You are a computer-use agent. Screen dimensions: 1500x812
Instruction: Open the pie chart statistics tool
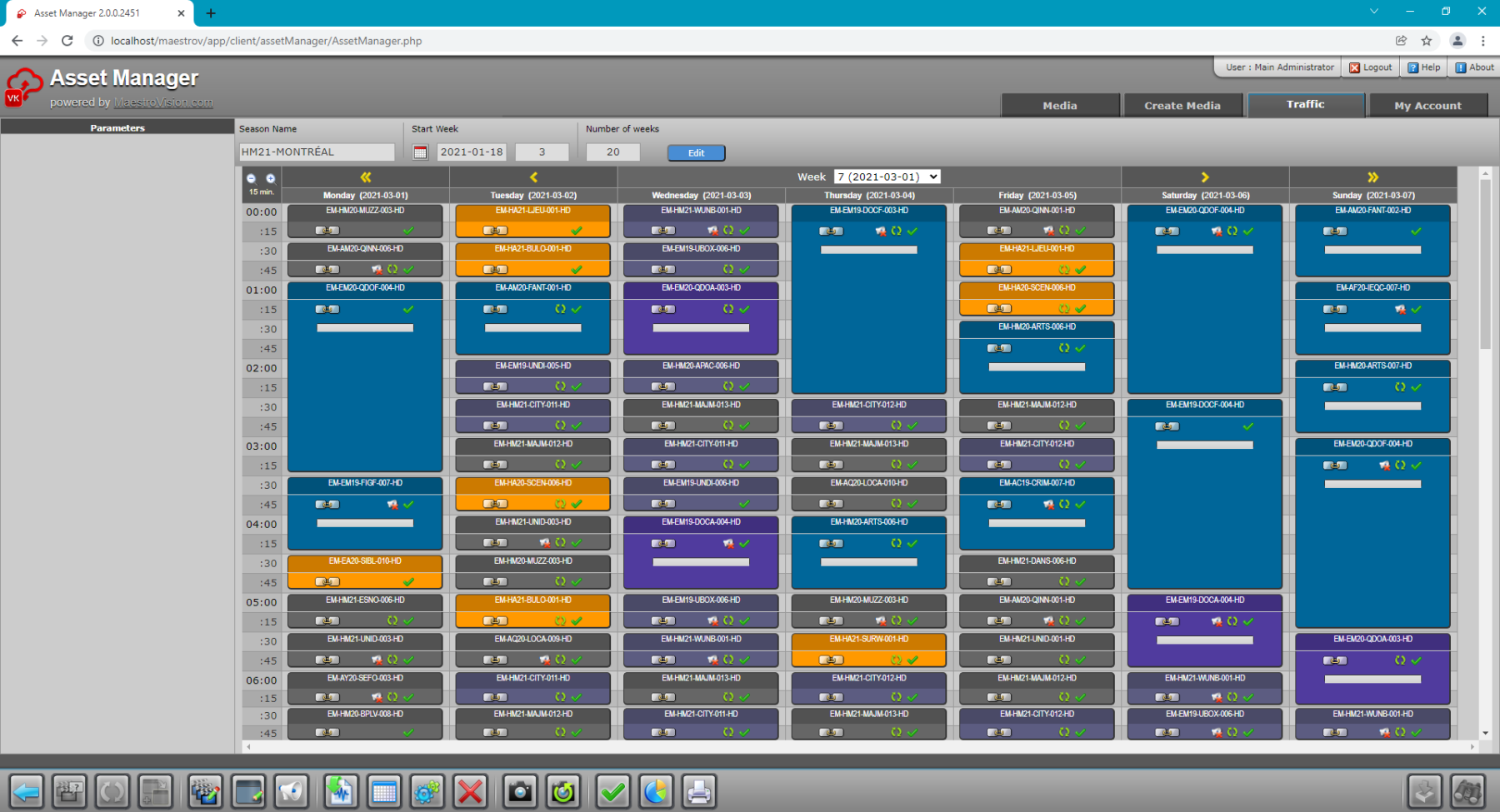click(x=657, y=792)
